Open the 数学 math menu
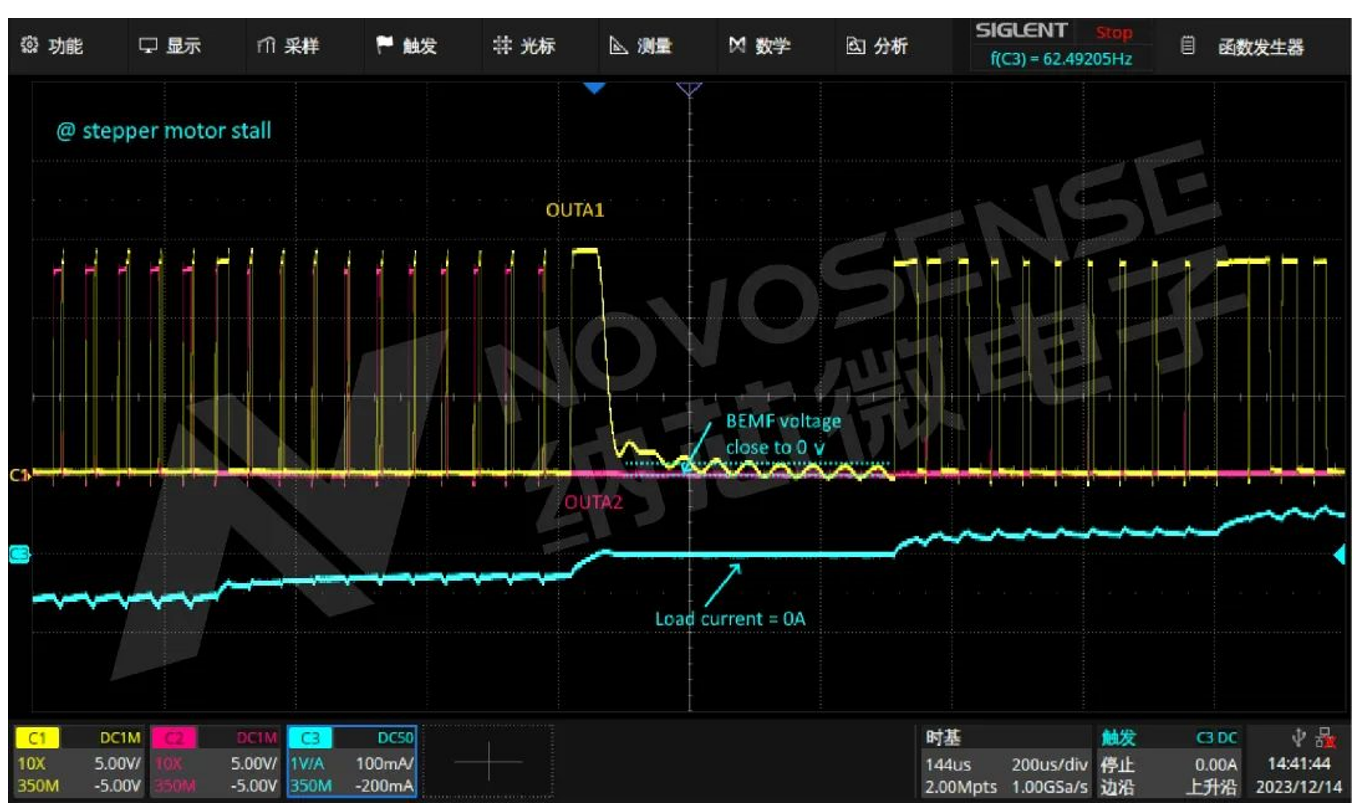This screenshot has width=1354, height=804. click(760, 46)
